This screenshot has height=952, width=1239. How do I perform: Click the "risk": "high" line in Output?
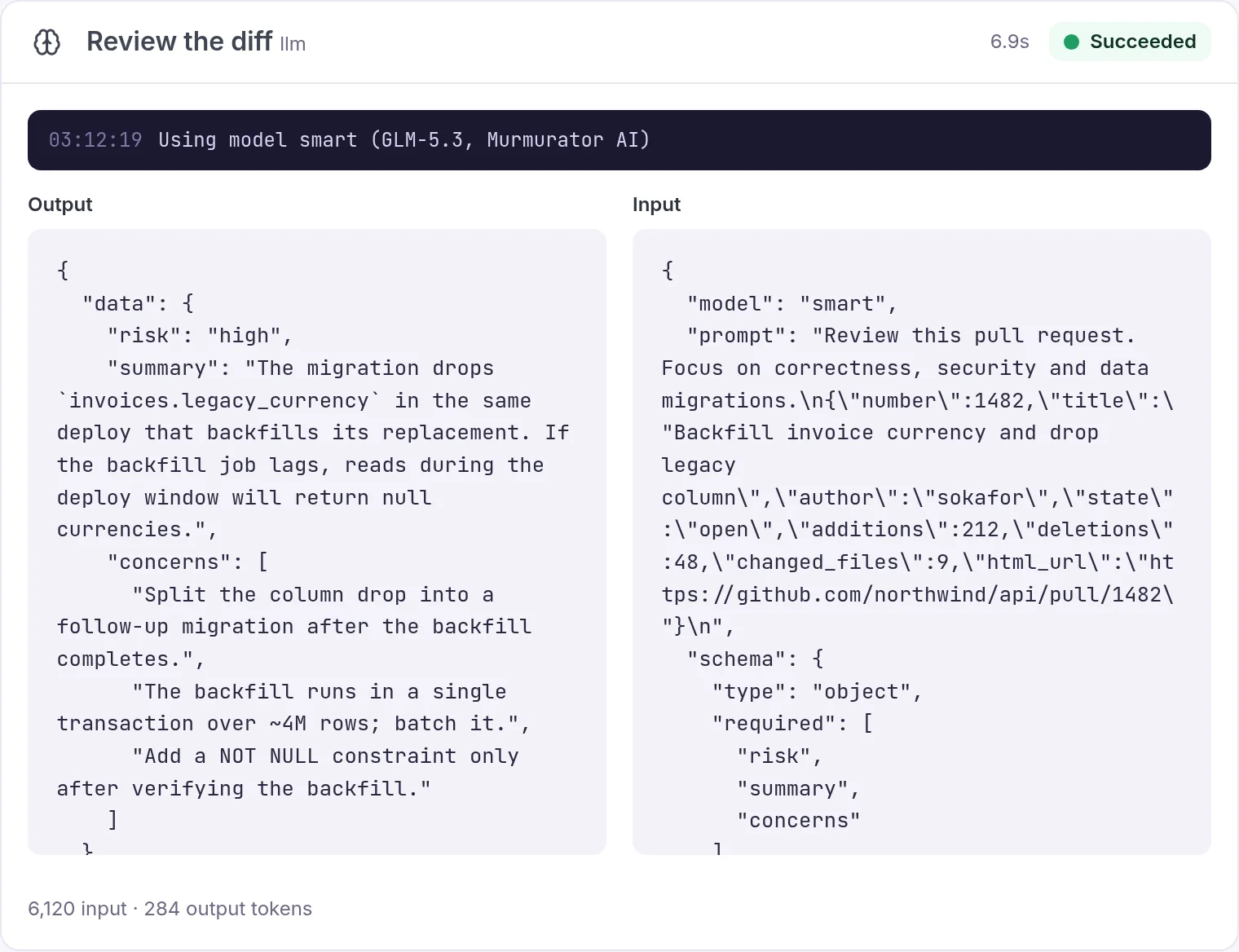[200, 336]
